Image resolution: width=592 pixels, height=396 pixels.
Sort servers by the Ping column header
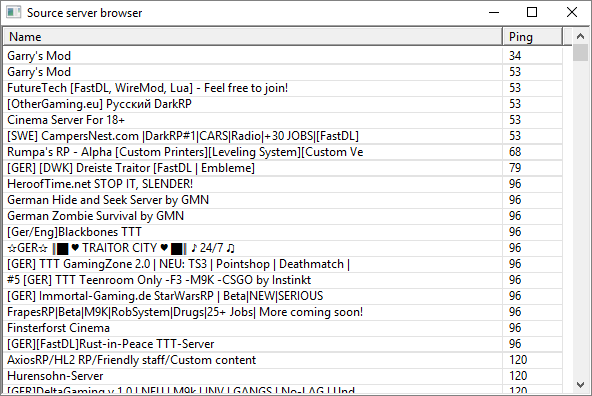point(532,37)
